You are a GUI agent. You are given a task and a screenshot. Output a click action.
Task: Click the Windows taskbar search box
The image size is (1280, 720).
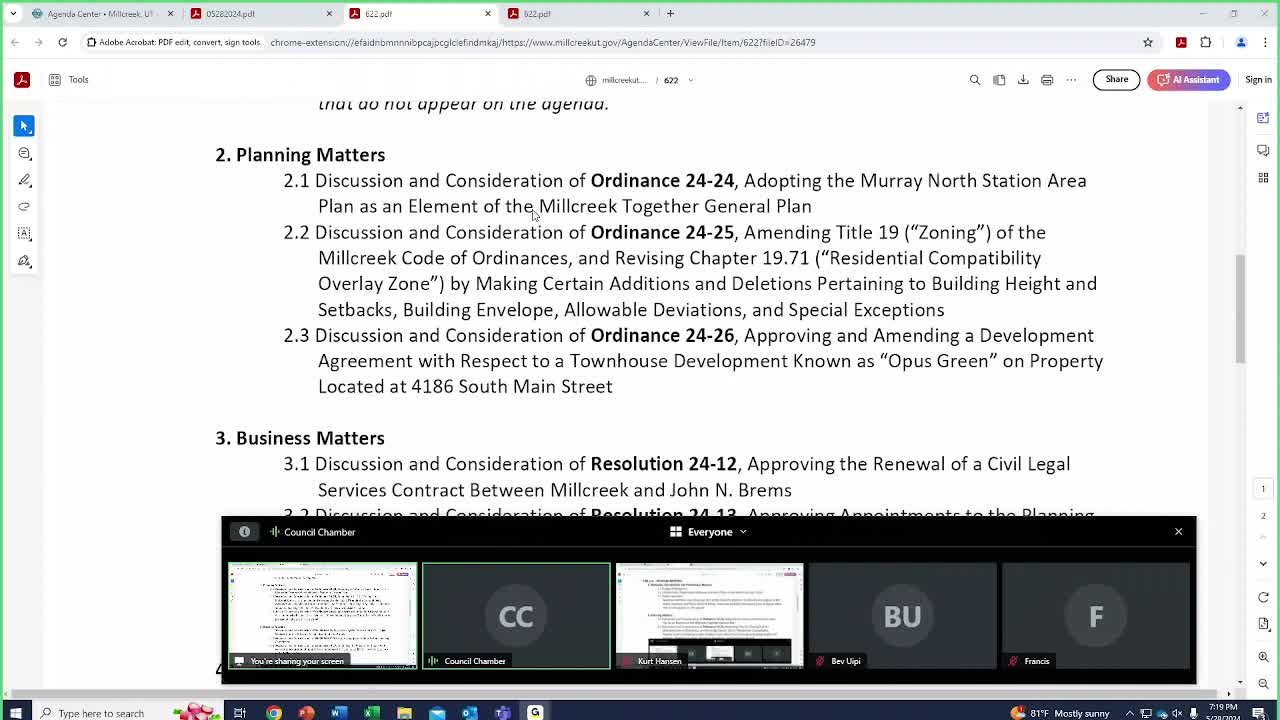pyautogui.click(x=100, y=713)
